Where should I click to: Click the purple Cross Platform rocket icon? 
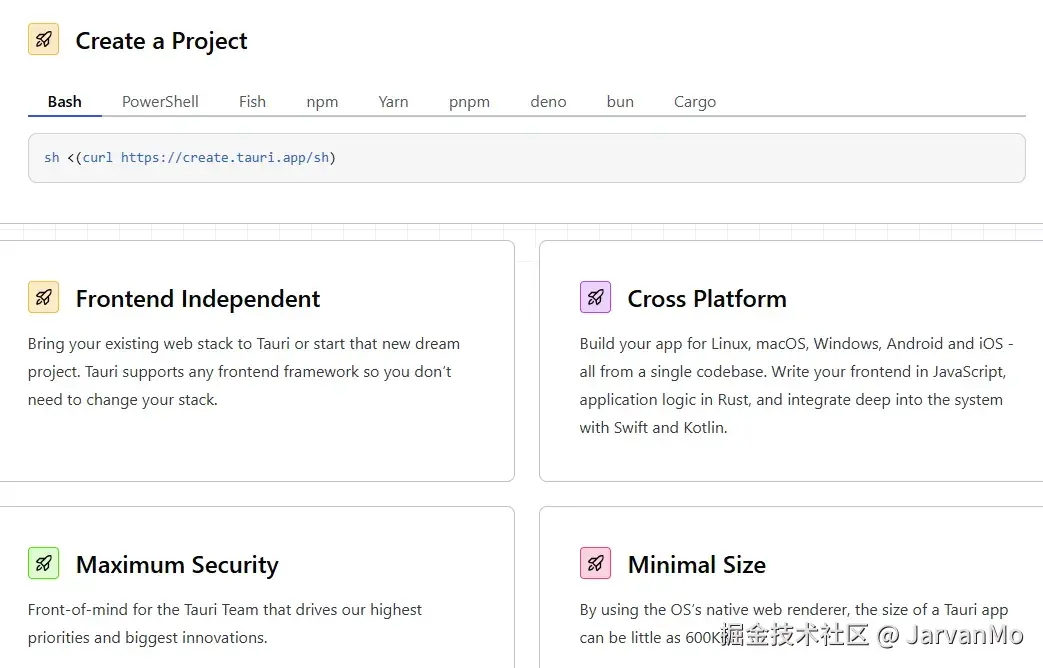click(x=595, y=297)
